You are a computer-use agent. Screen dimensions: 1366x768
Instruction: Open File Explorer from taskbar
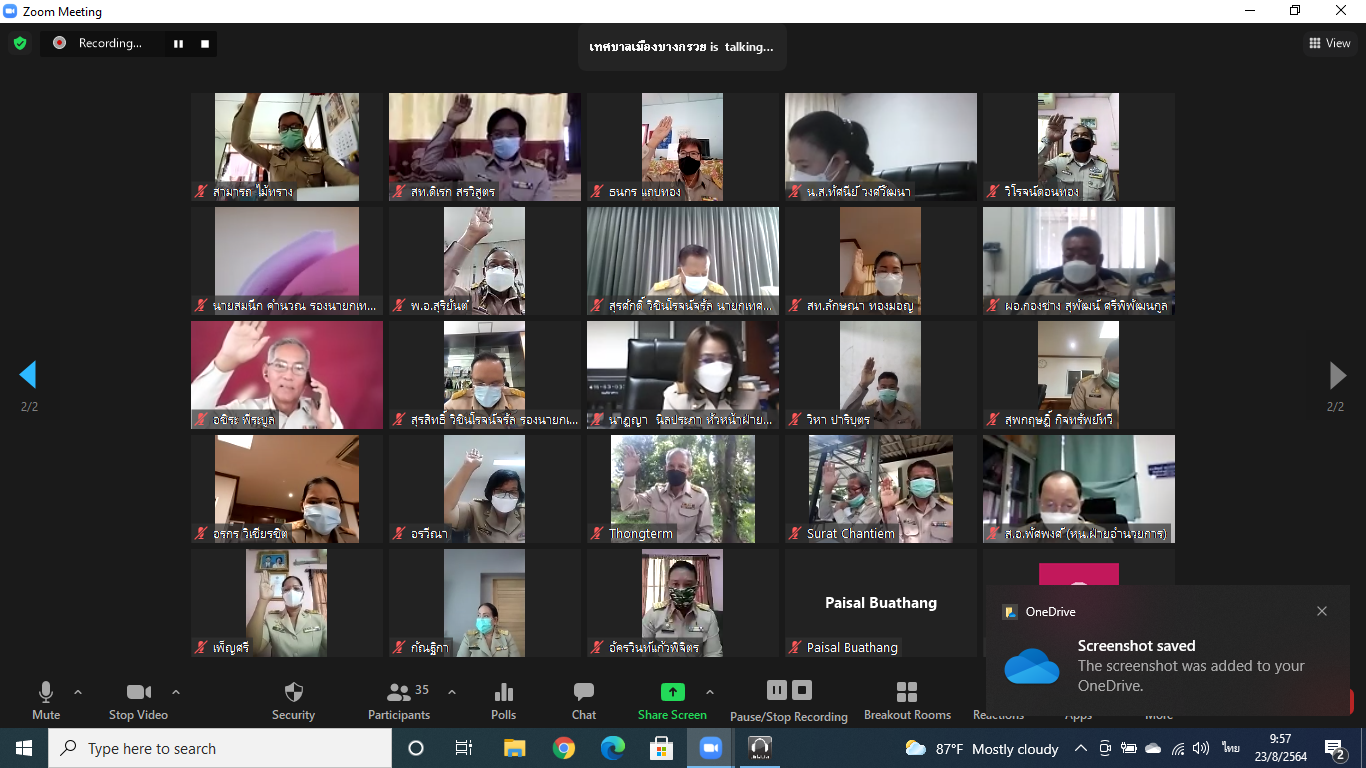click(x=514, y=748)
